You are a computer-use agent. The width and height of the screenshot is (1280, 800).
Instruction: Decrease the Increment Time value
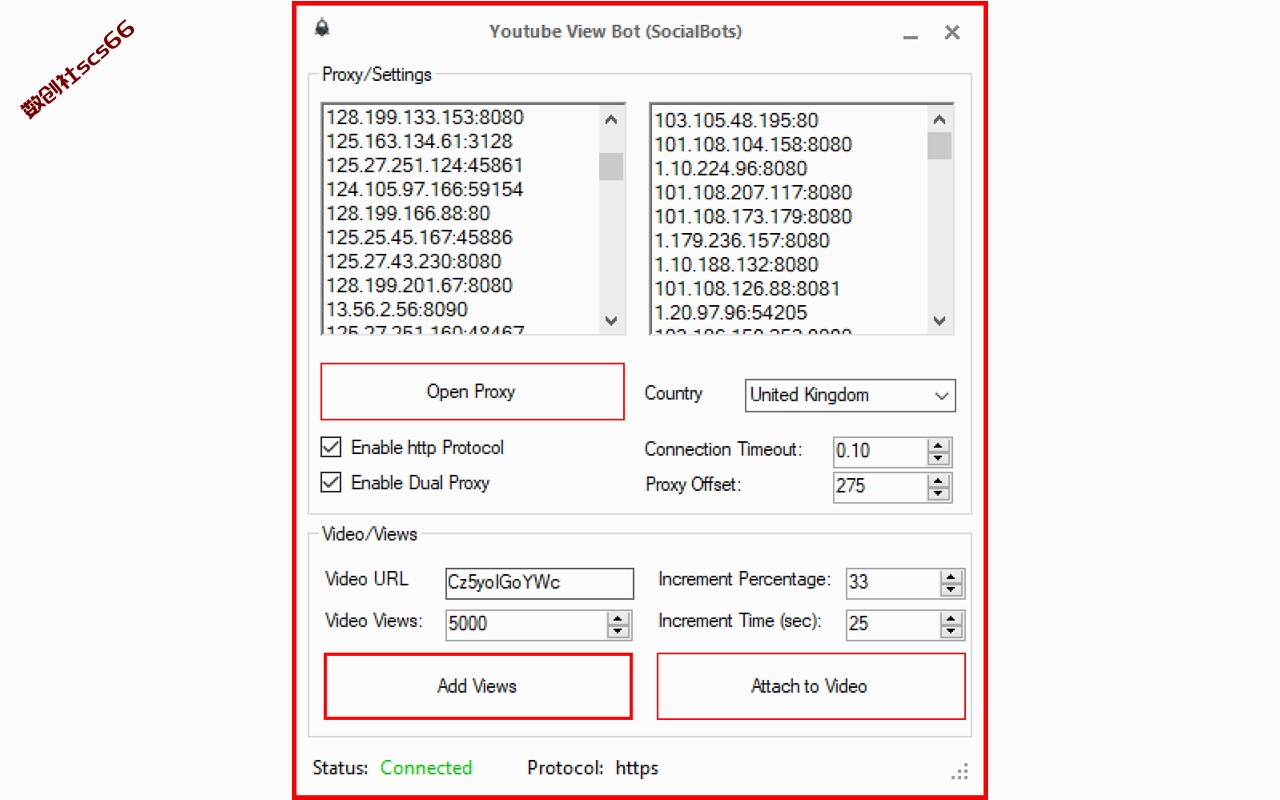[951, 631]
